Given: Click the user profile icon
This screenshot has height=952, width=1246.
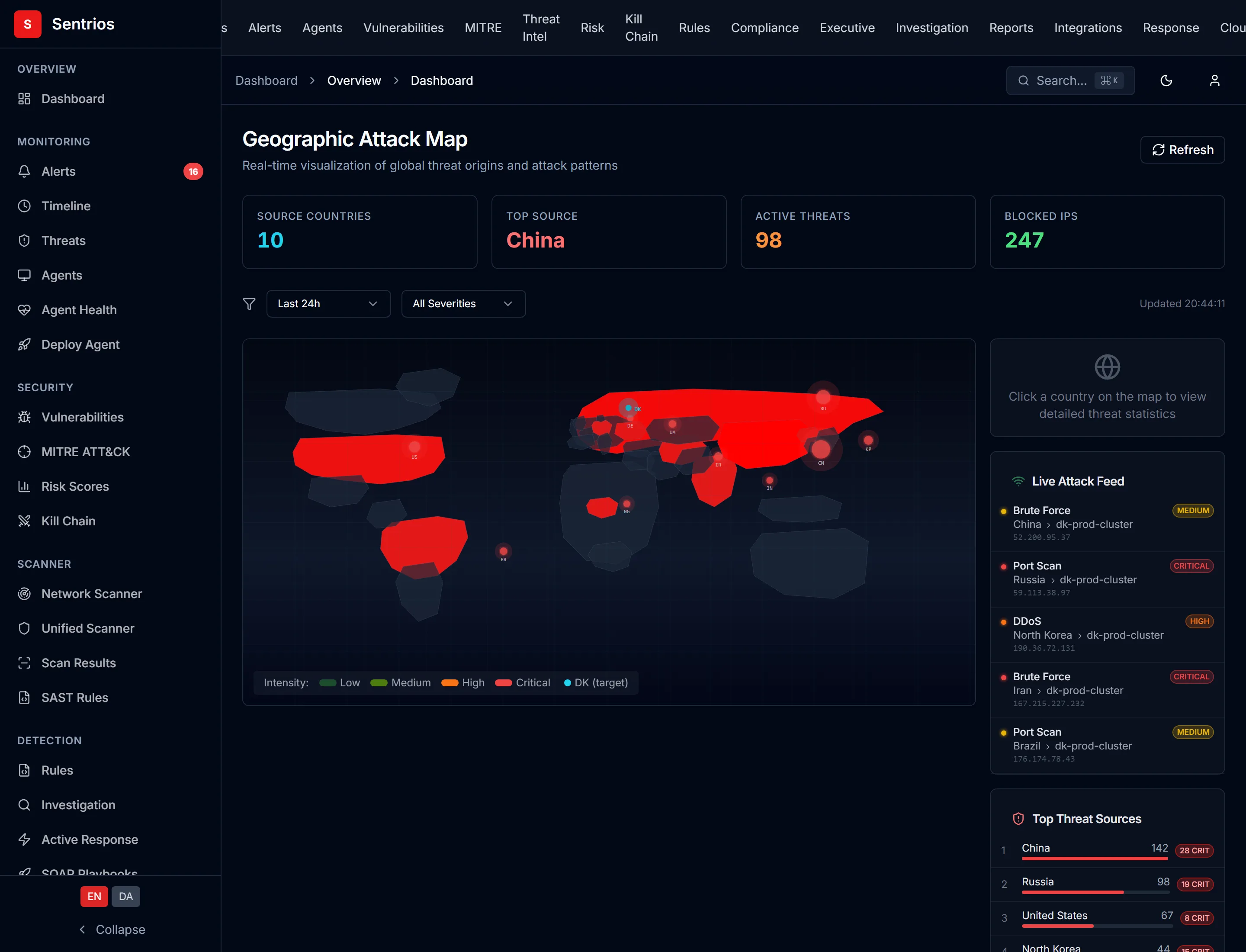Looking at the screenshot, I should pyautogui.click(x=1214, y=80).
